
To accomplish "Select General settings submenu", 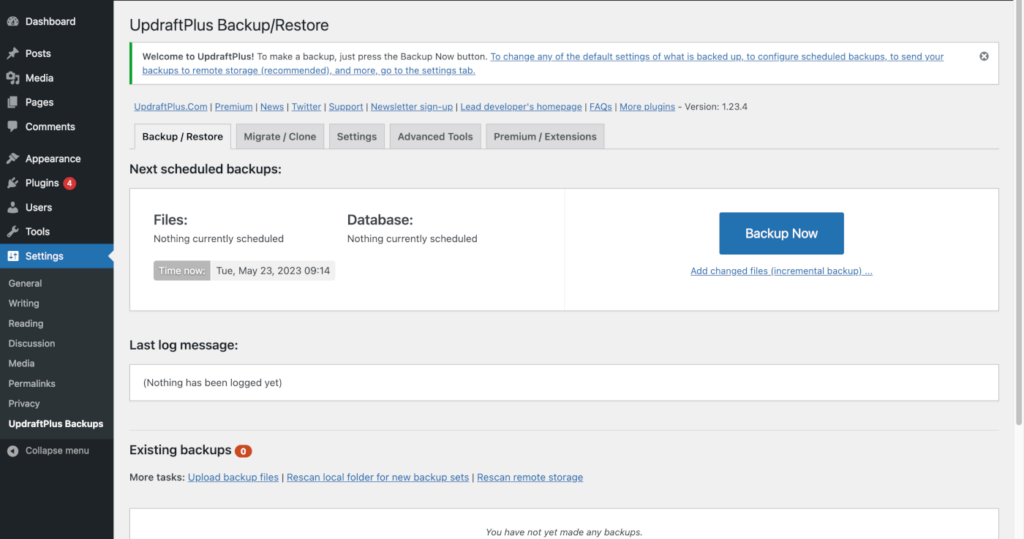I will click(25, 284).
